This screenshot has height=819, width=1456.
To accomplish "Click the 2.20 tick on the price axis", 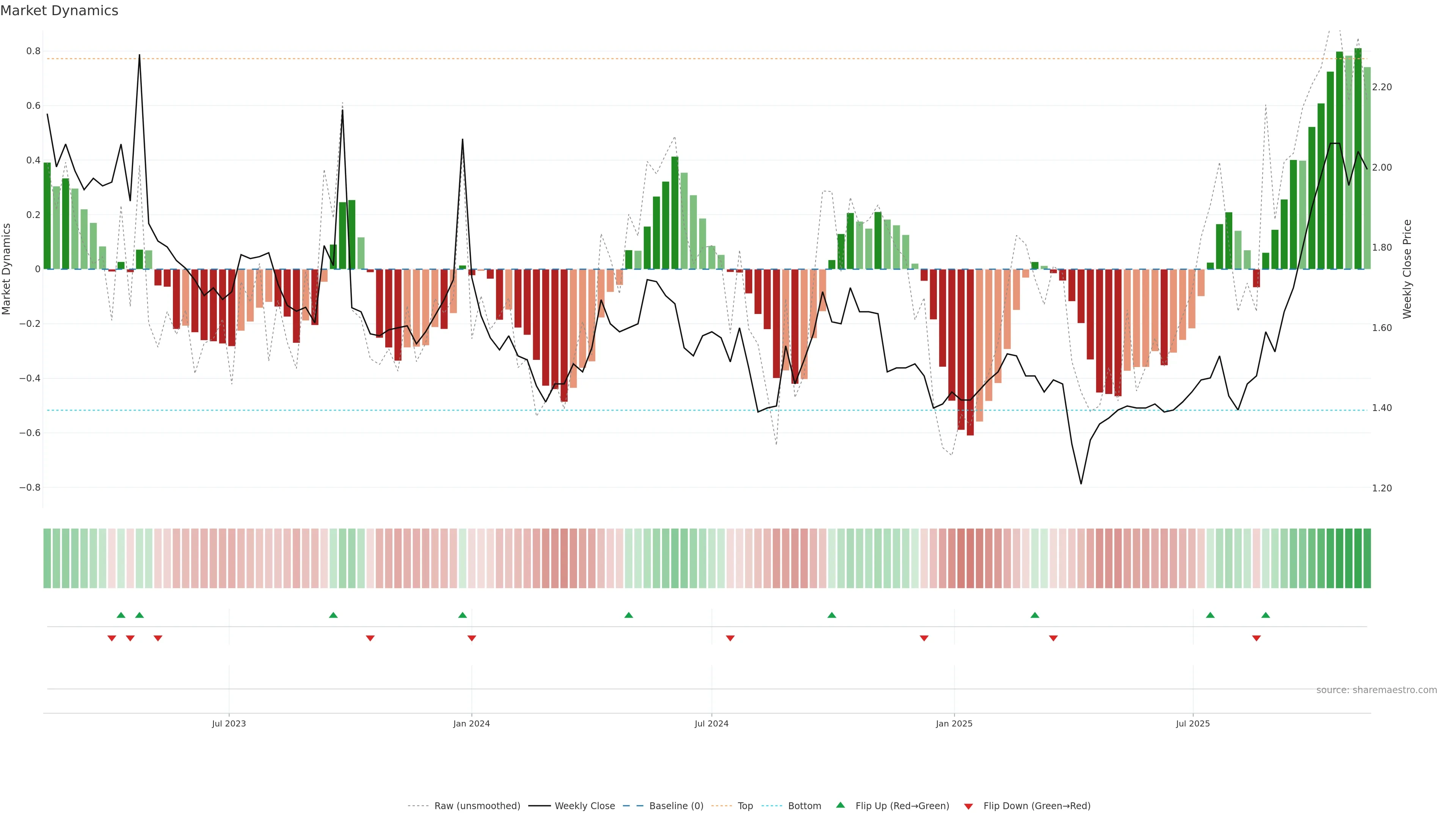I will [1382, 87].
